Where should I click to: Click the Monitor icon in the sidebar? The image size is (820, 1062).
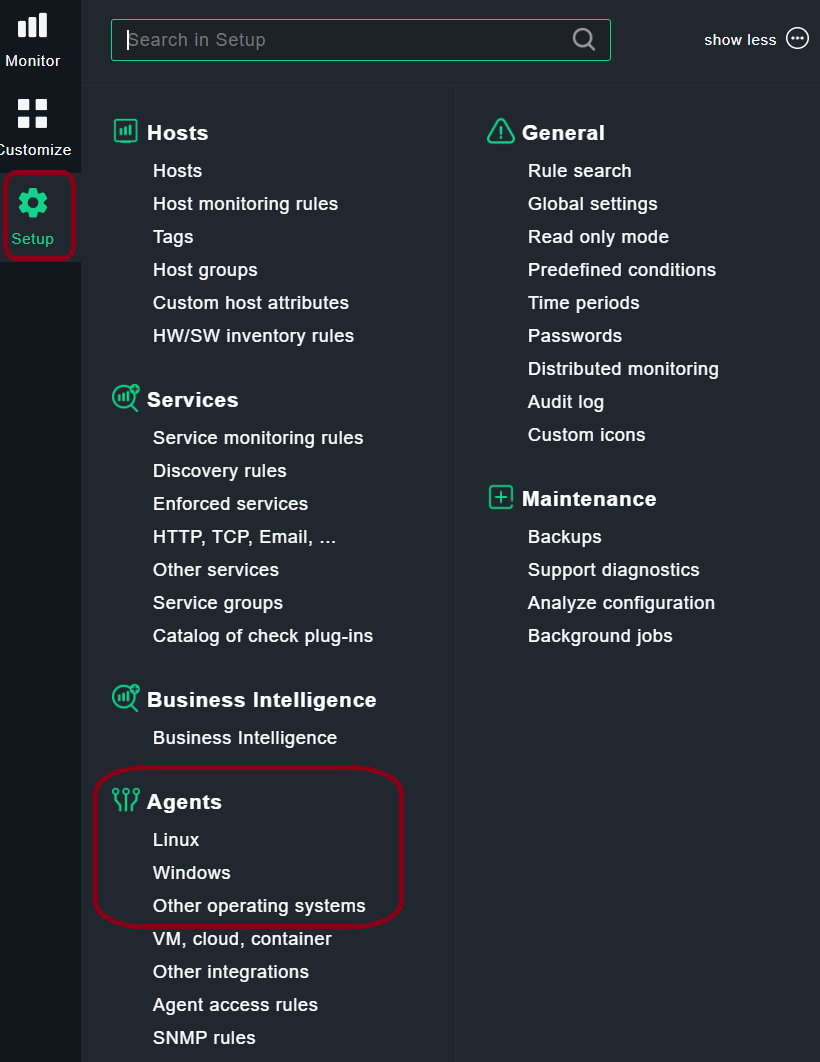pos(31,32)
